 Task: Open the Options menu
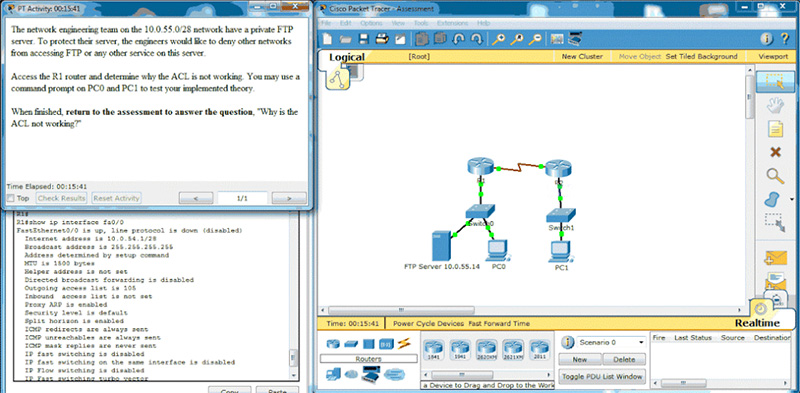371,23
